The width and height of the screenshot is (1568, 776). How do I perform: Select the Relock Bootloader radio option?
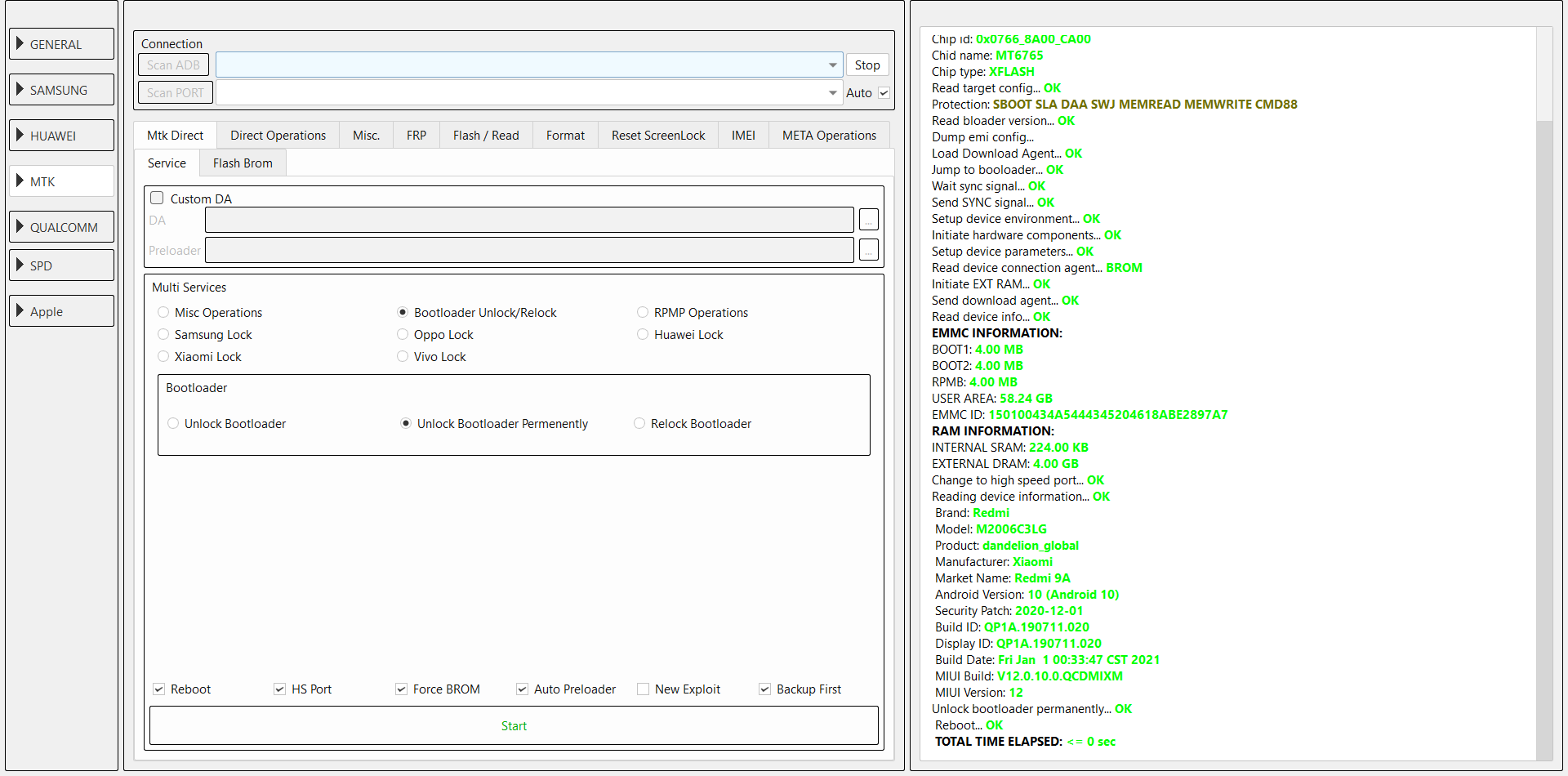(x=639, y=424)
